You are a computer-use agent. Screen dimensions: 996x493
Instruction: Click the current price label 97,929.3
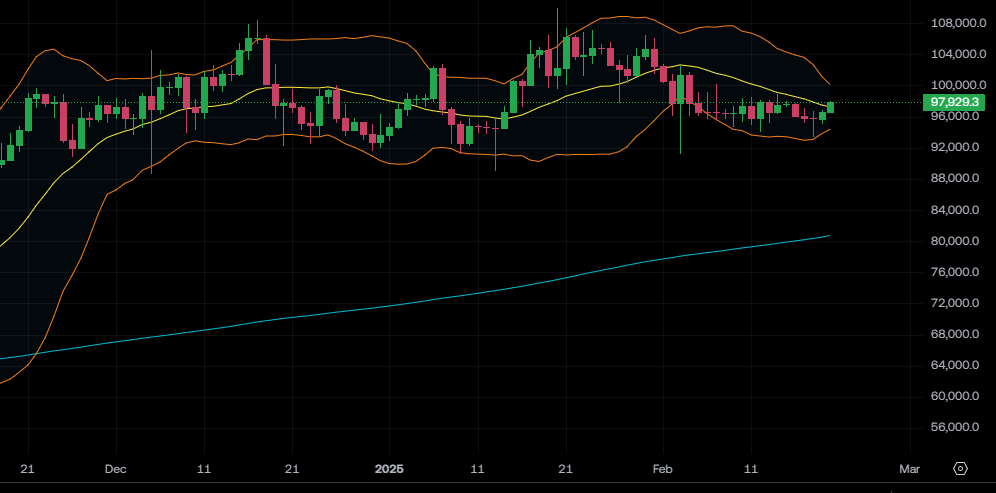954,102
